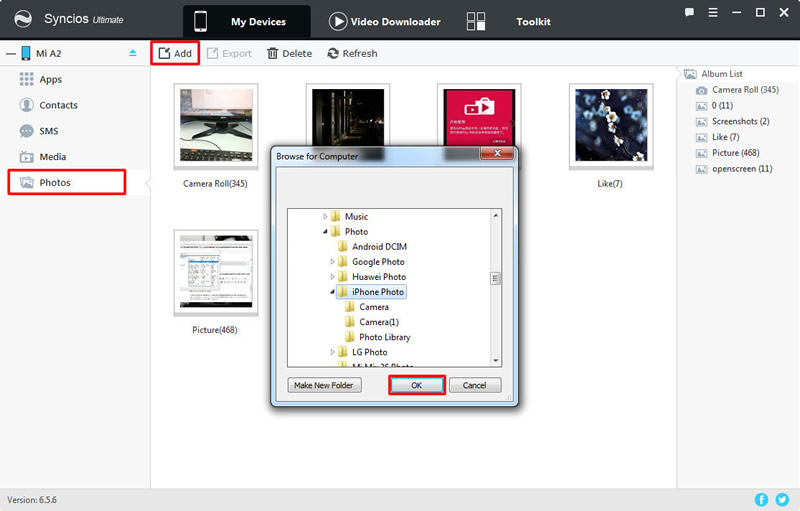This screenshot has height=511, width=800.
Task: Open the Camera Roll(345) album thumbnail
Action: 216,126
